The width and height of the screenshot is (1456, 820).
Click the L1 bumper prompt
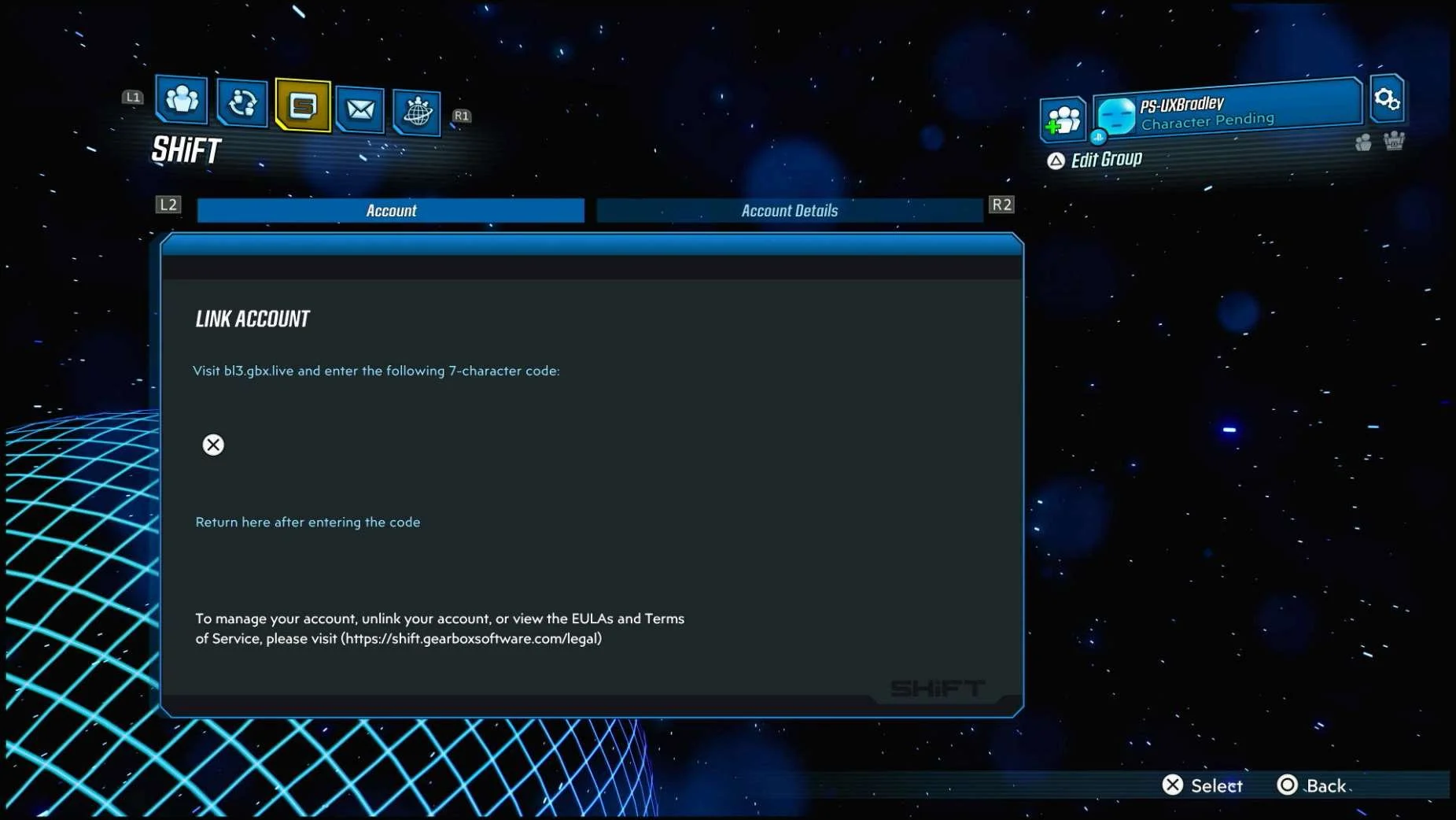point(132,97)
